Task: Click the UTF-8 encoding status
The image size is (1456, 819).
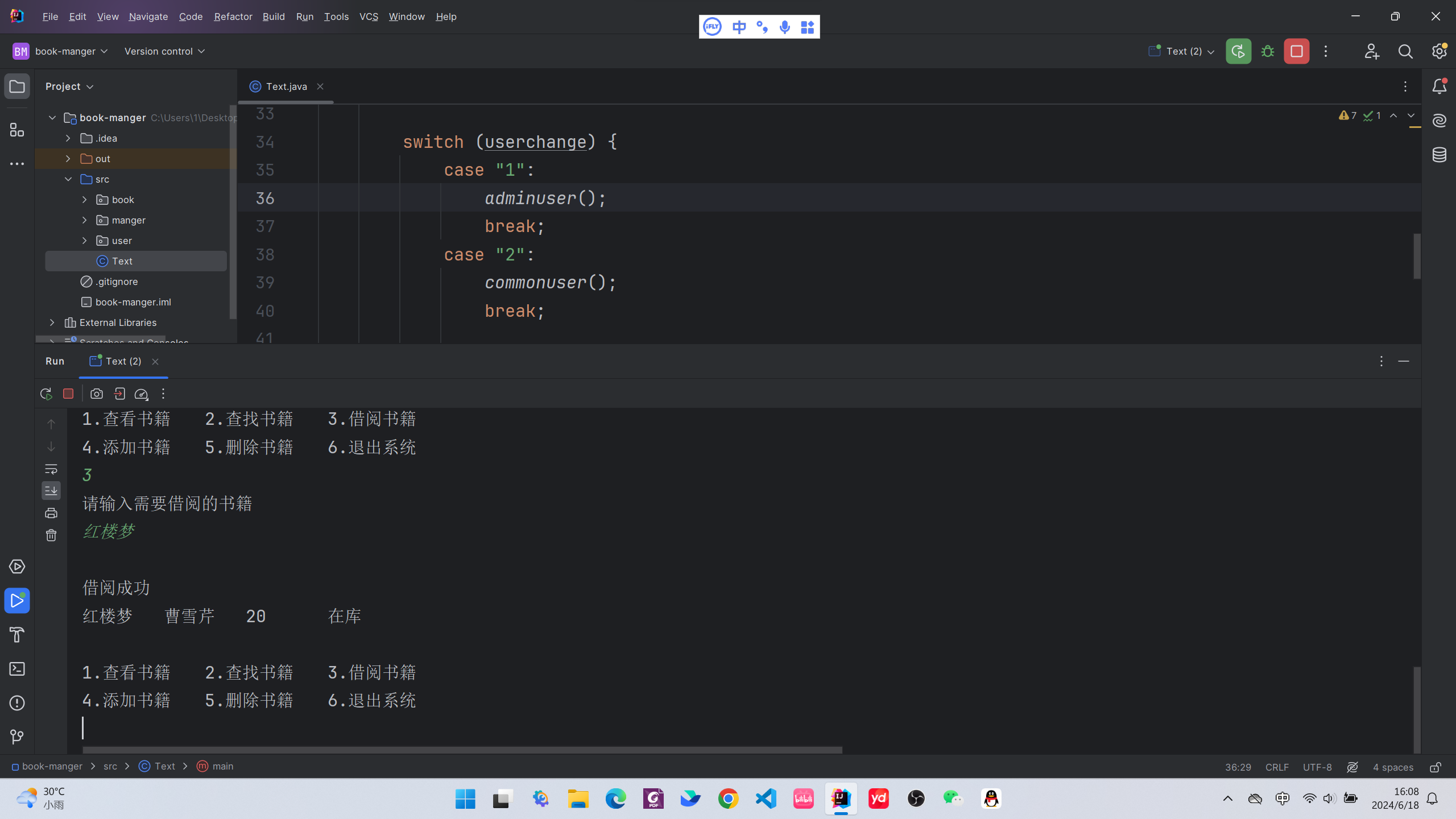Action: tap(1317, 767)
